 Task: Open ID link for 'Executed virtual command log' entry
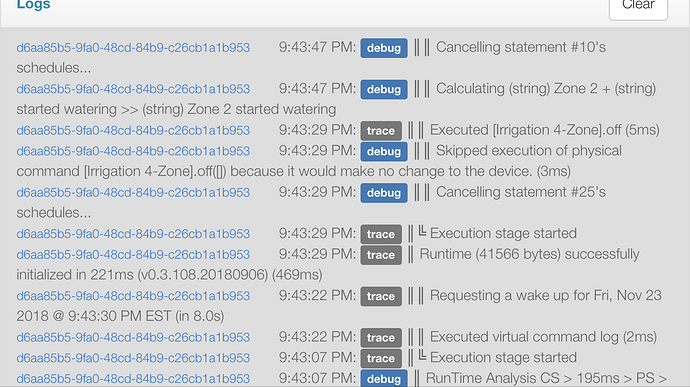point(133,337)
